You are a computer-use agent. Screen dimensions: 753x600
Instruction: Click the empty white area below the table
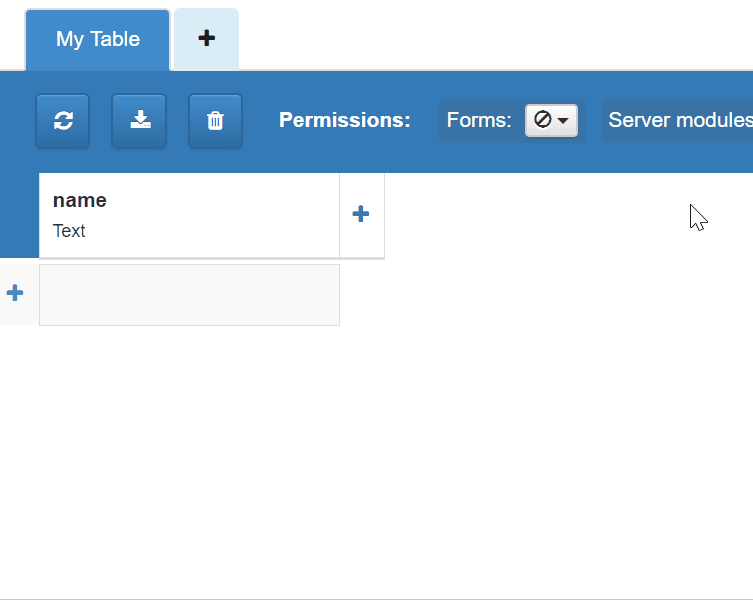pyautogui.click(x=376, y=460)
